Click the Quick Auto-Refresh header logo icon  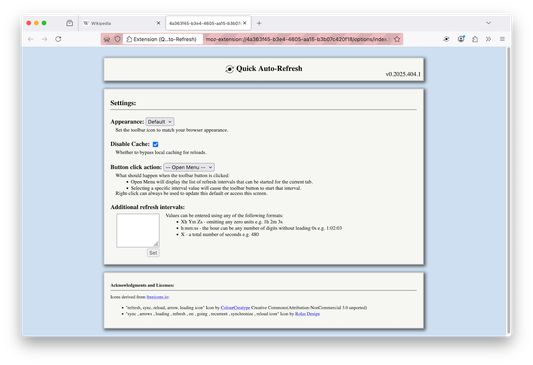229,69
